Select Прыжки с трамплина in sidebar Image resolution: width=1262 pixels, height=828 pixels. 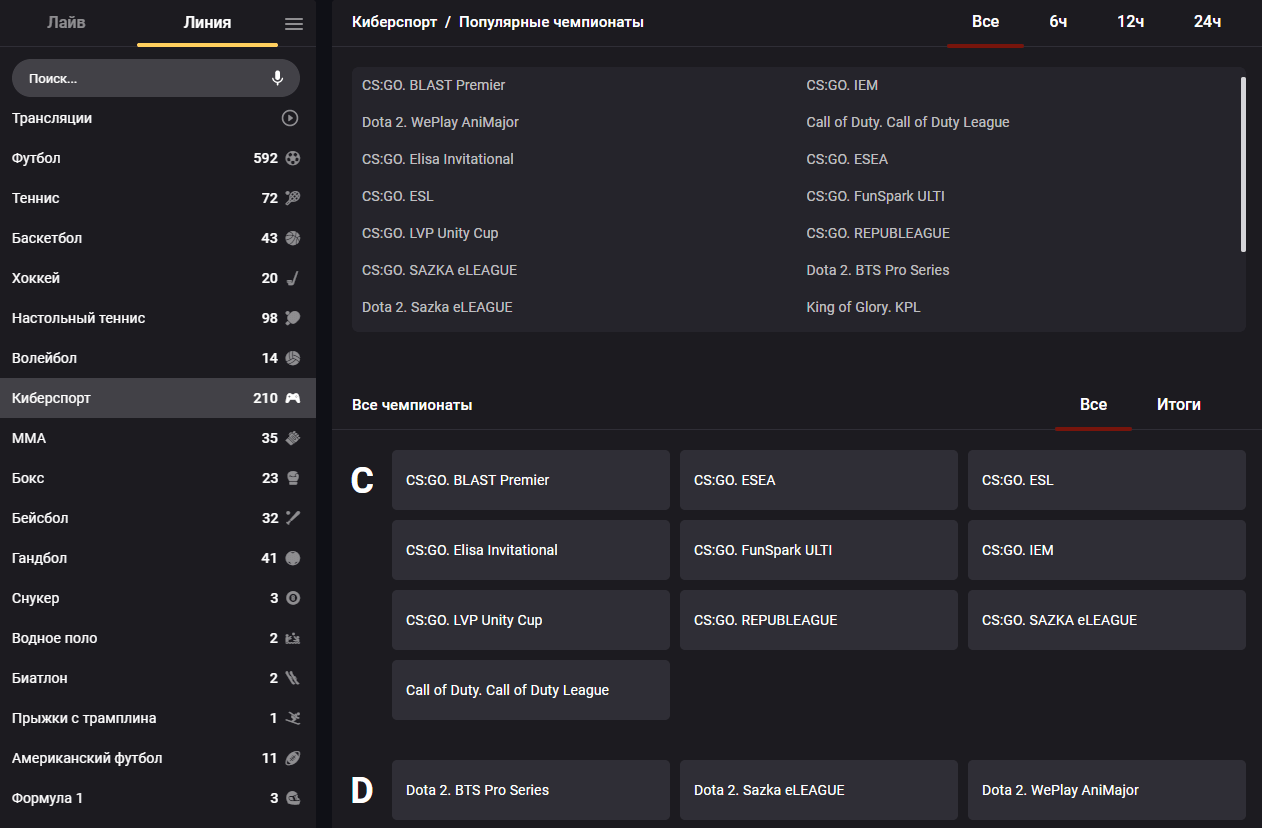158,718
